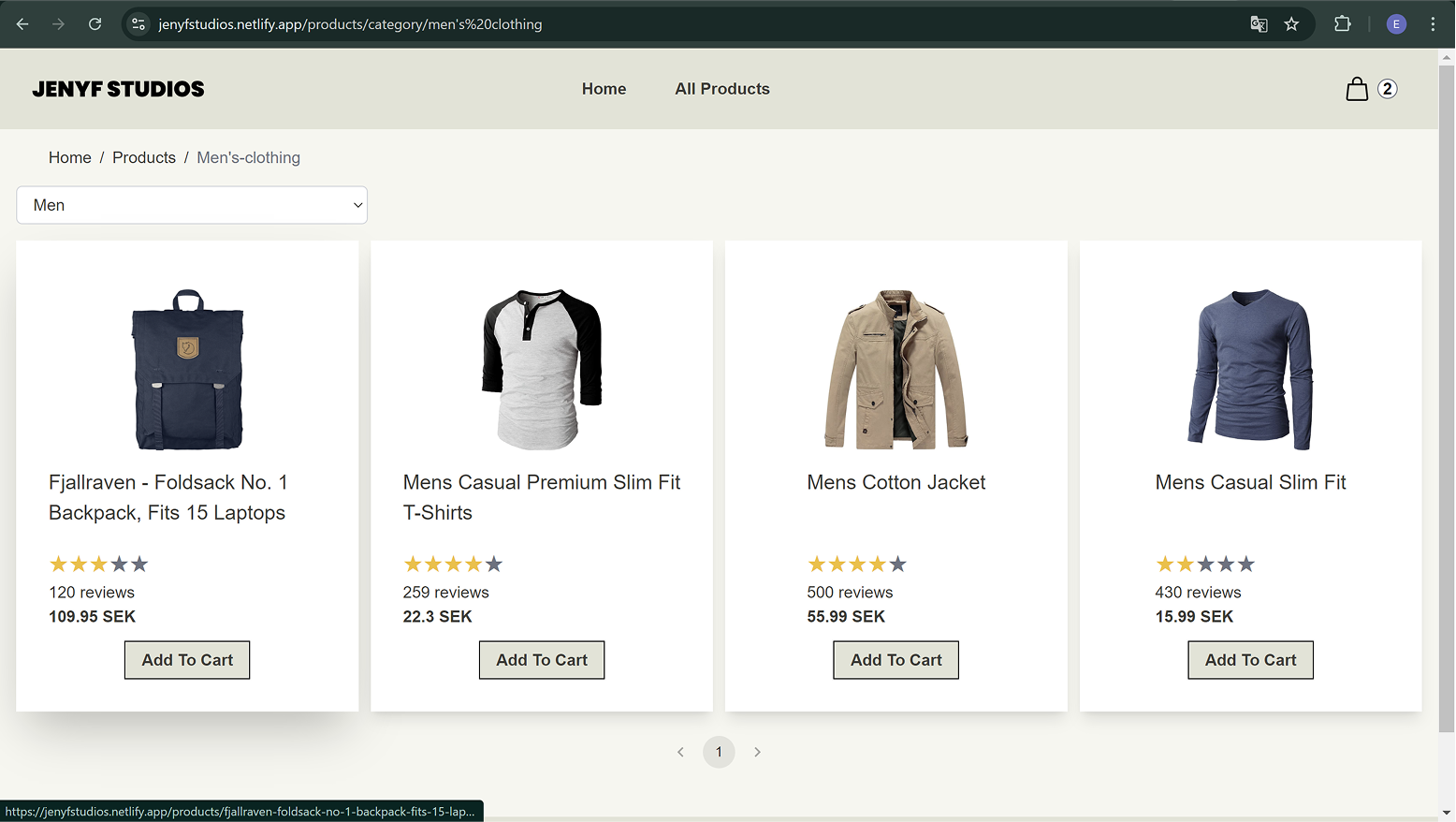The image size is (1456, 822).
Task: Click the browser profile avatar
Action: [x=1395, y=24]
